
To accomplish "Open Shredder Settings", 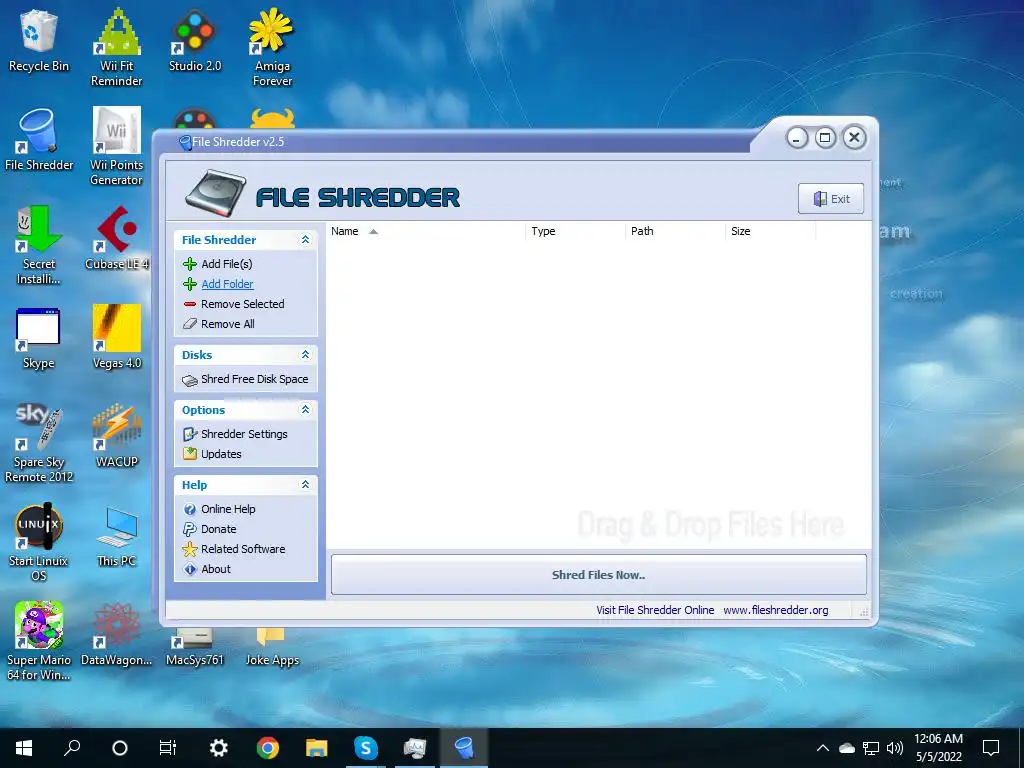I will coord(244,434).
